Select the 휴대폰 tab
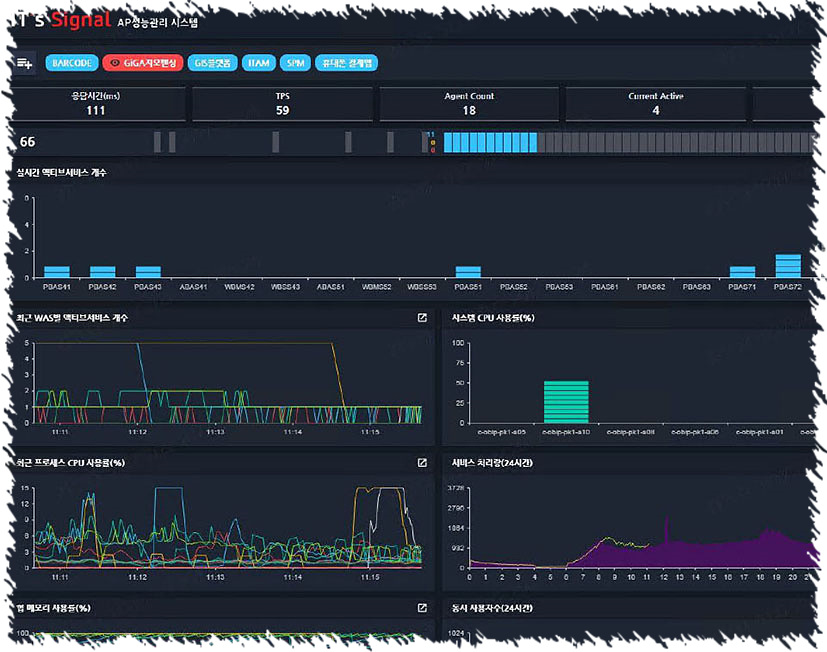This screenshot has width=827, height=652. (x=347, y=63)
